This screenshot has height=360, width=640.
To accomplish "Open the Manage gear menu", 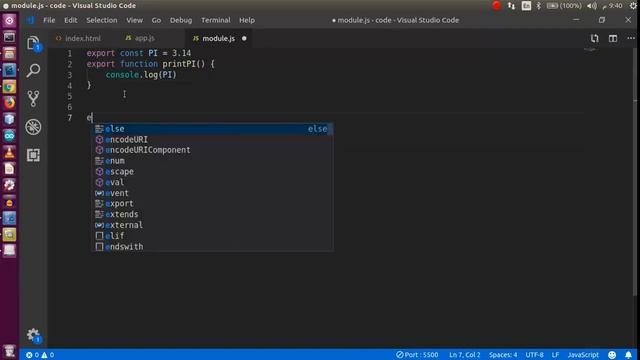I will (33, 335).
